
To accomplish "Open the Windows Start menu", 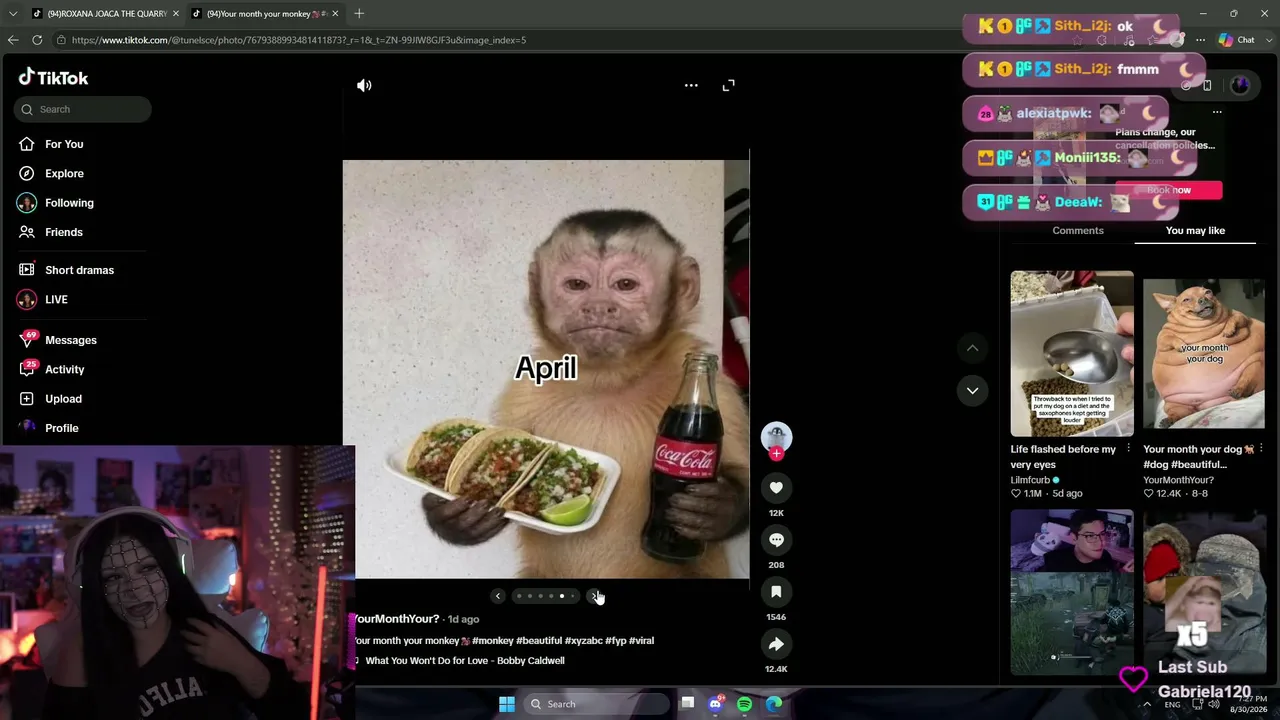I will (507, 704).
